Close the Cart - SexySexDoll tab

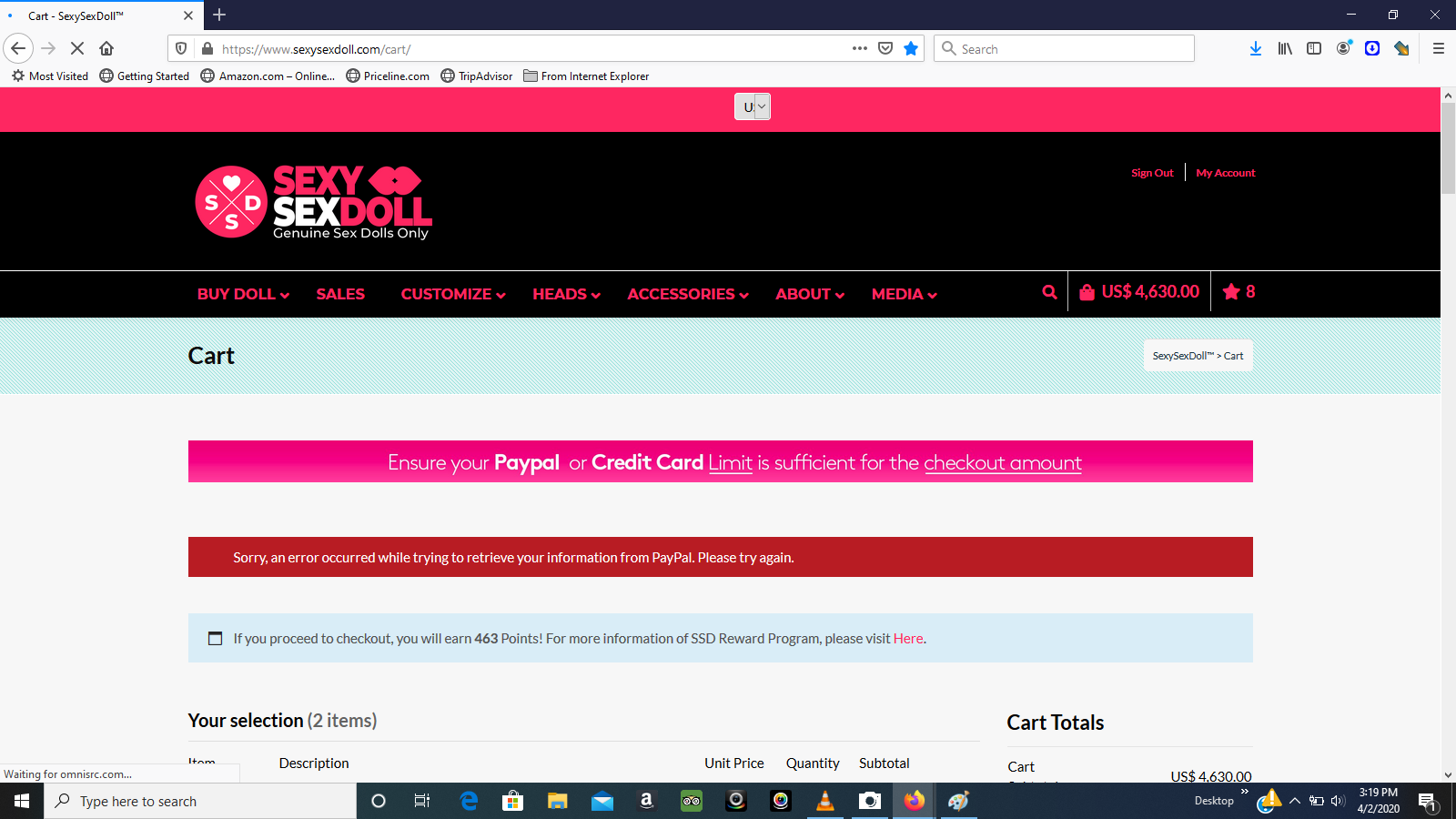(188, 15)
